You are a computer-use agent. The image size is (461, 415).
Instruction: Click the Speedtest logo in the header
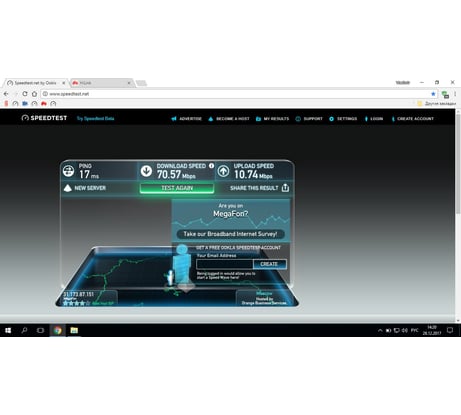(44, 118)
